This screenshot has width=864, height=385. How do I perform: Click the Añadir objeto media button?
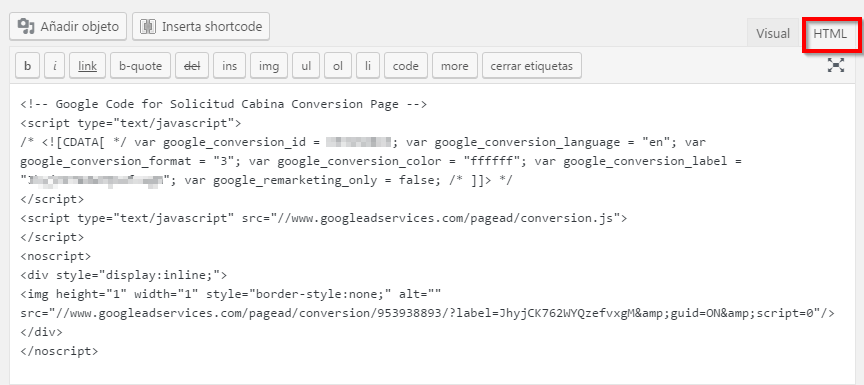[x=68, y=26]
